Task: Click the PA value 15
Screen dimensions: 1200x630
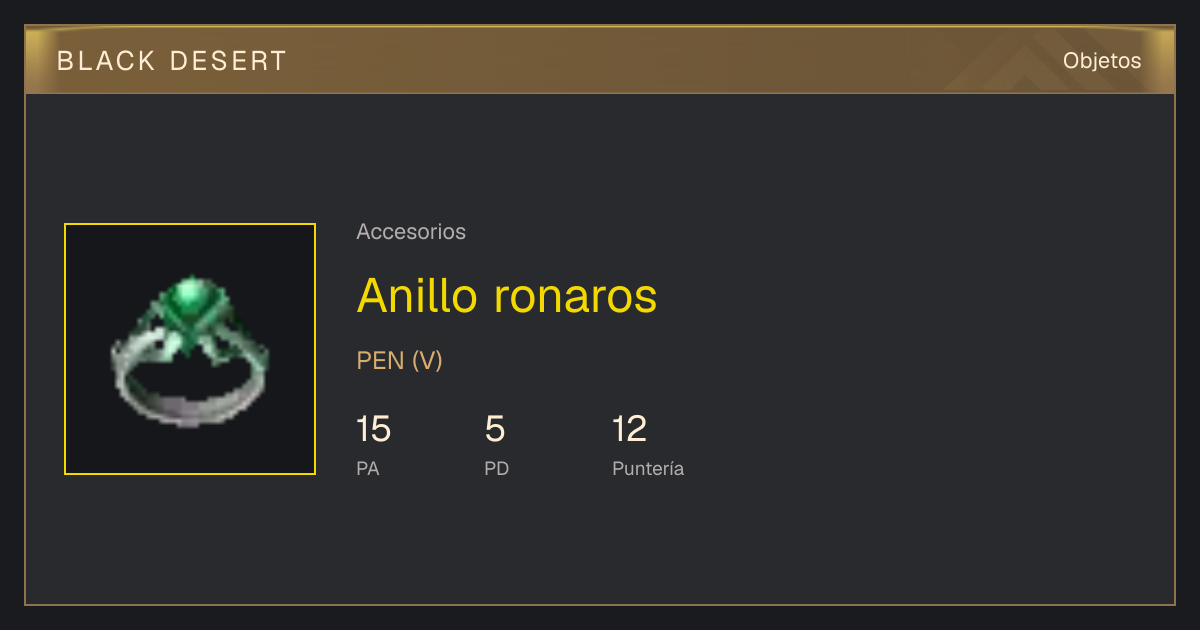Action: pyautogui.click(x=373, y=429)
